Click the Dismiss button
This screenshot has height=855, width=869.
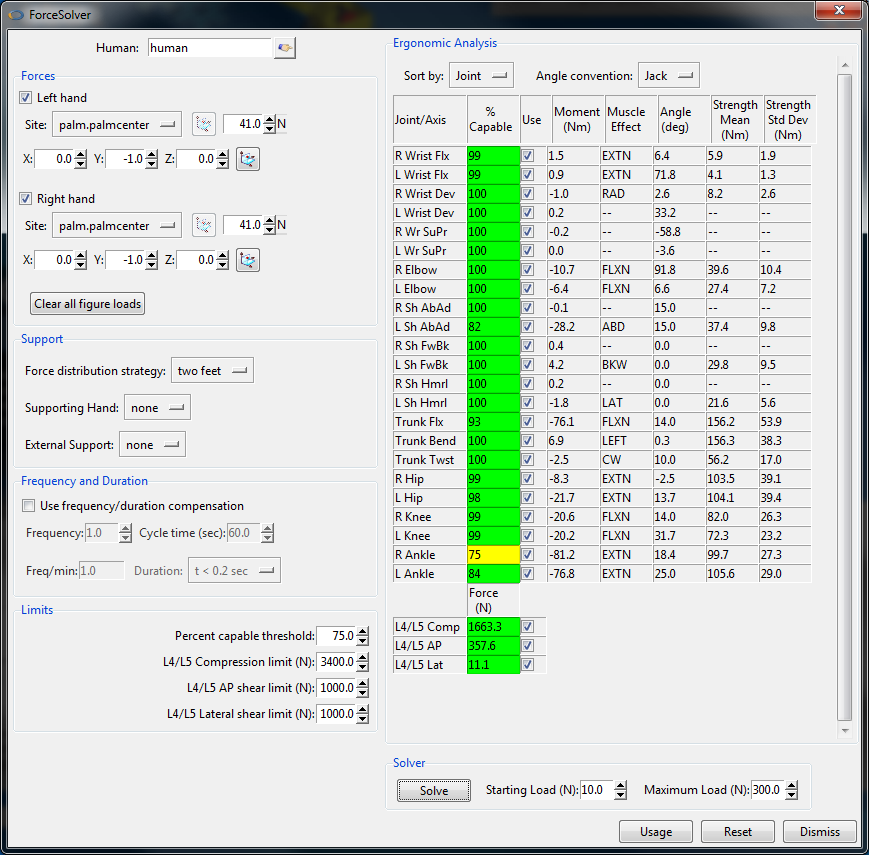(820, 832)
